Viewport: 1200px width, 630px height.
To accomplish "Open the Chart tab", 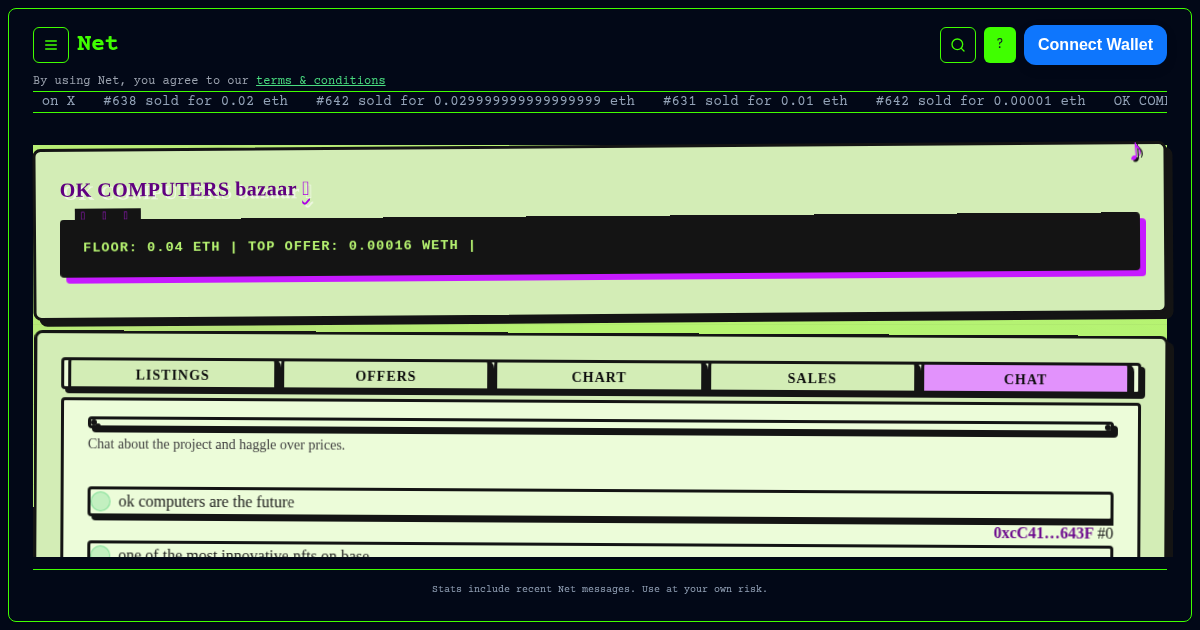I will [x=598, y=377].
